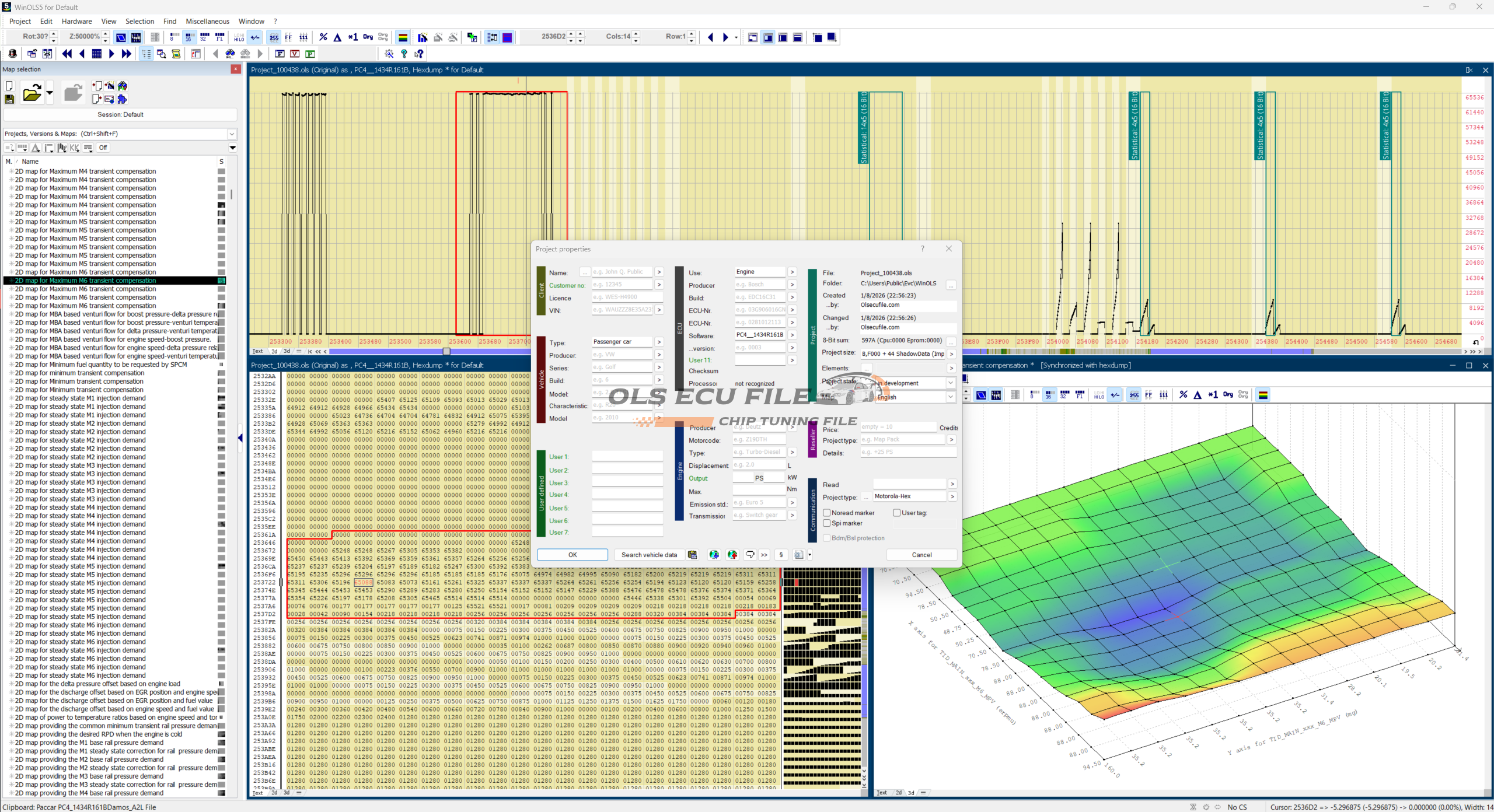The image size is (1494, 812).
Task: Click the help question mark toolbar icon
Action: (404, 54)
